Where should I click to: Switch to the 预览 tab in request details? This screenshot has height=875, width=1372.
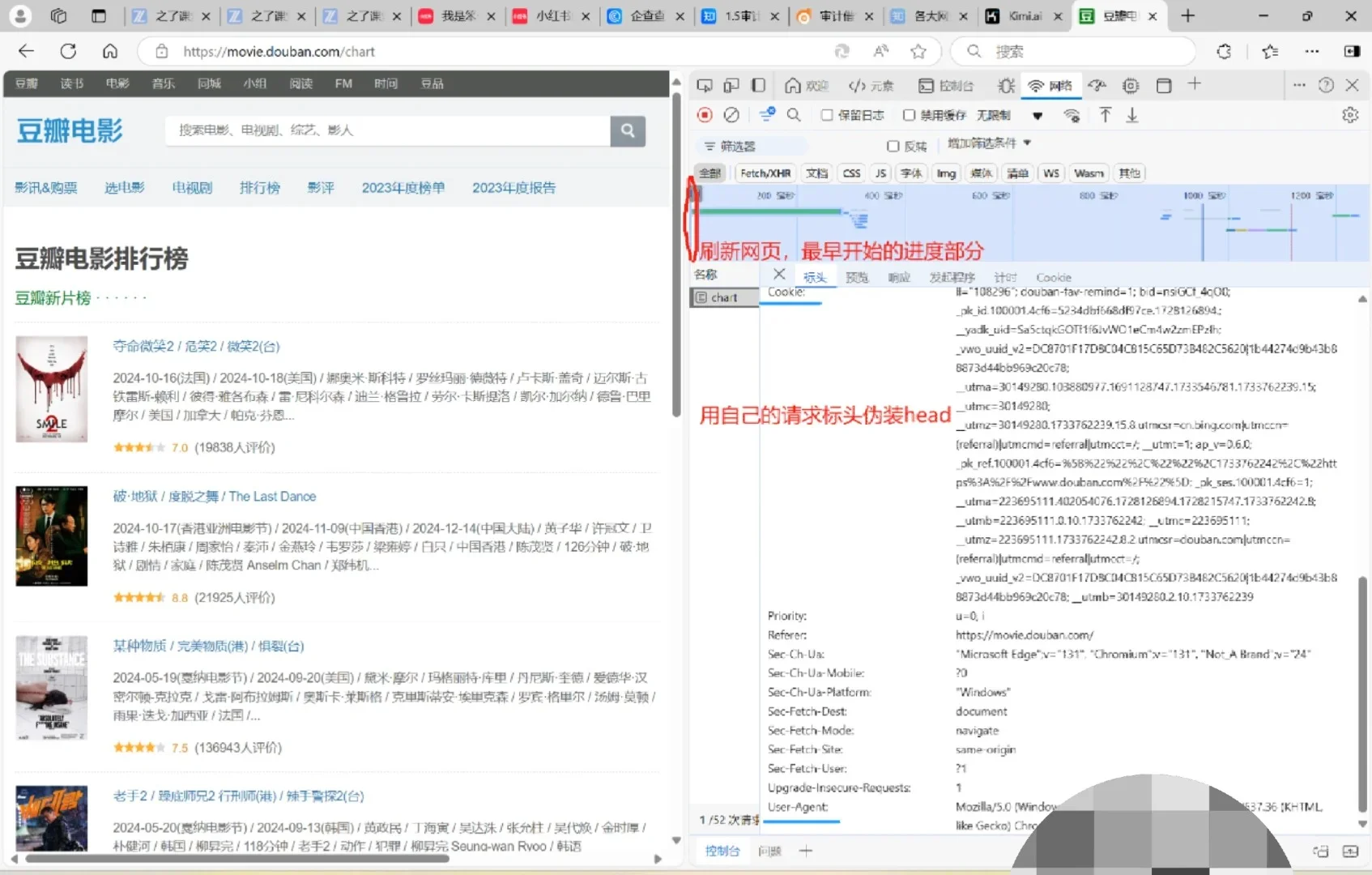point(856,276)
